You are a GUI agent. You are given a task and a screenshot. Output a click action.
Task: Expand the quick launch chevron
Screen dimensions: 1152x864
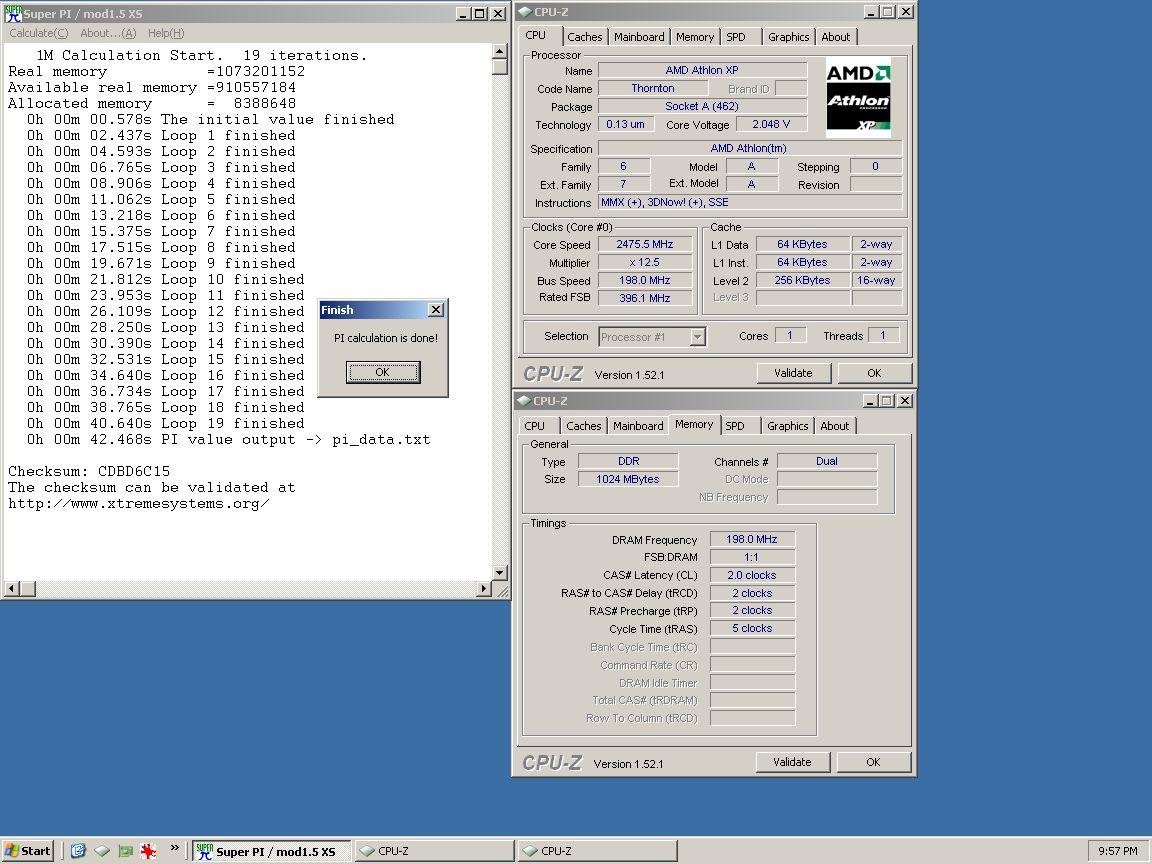coord(174,848)
